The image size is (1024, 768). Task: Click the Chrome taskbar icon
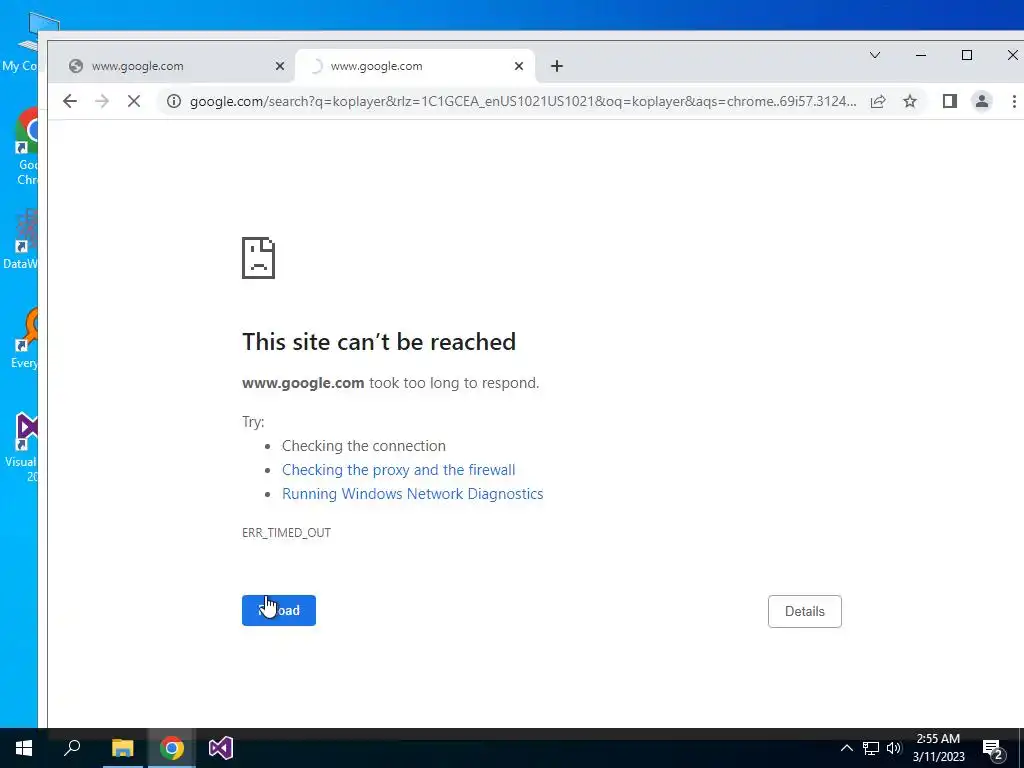pyautogui.click(x=172, y=748)
